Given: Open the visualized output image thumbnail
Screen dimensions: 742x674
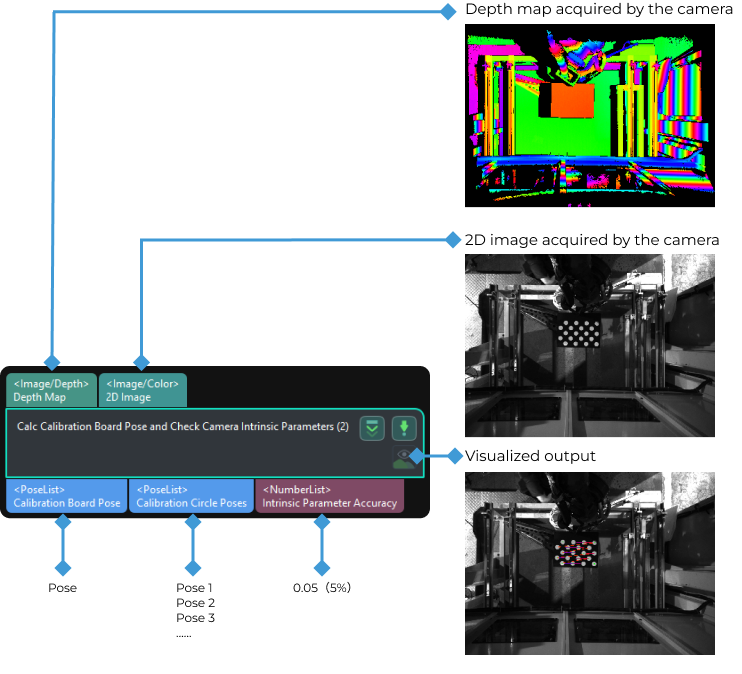Looking at the screenshot, I should [590, 564].
